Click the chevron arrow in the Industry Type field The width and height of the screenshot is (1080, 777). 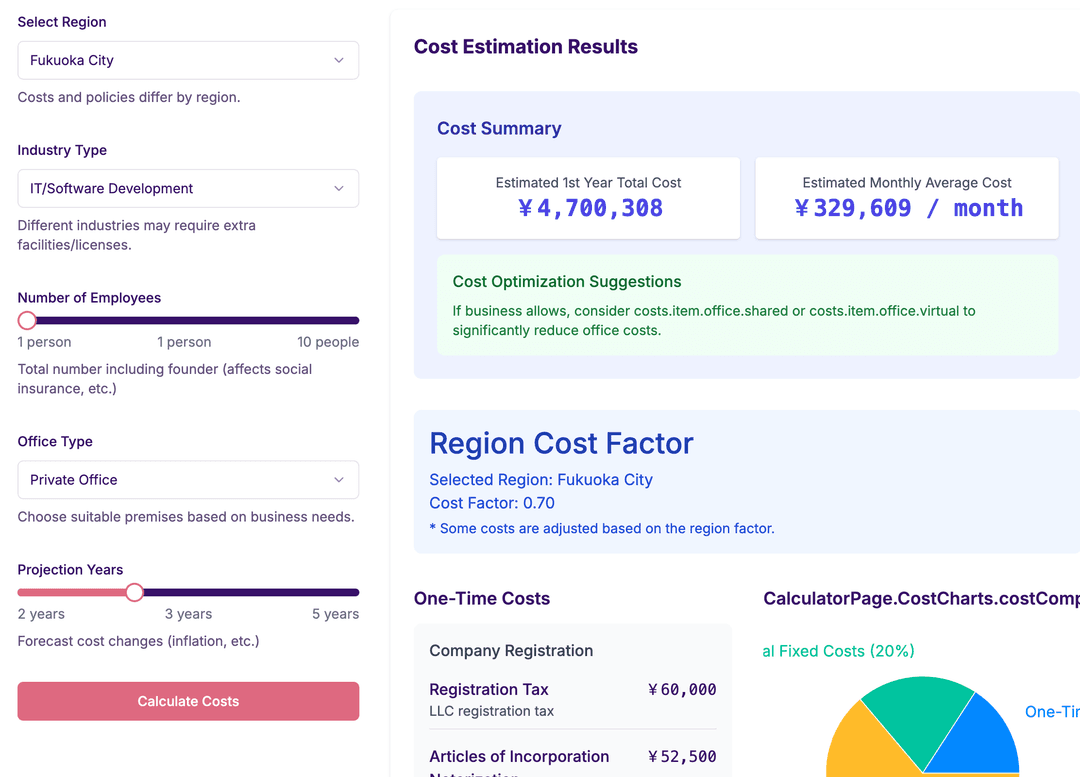[x=339, y=188]
